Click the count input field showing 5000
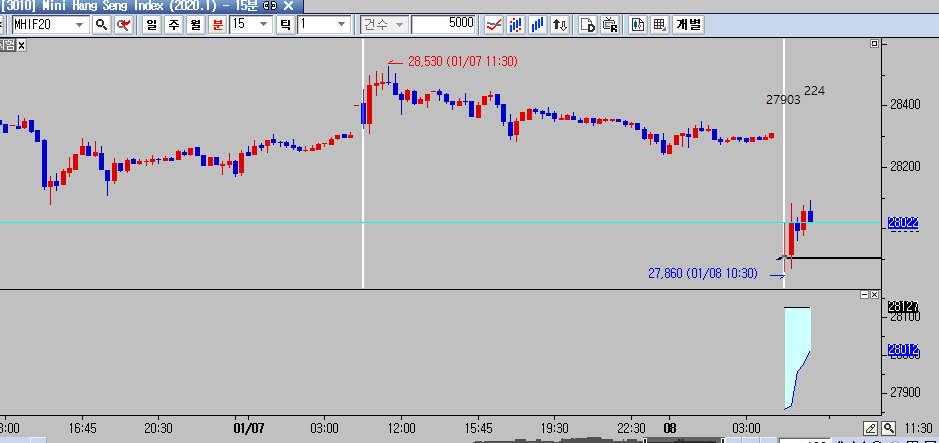939x443 pixels. (x=444, y=23)
